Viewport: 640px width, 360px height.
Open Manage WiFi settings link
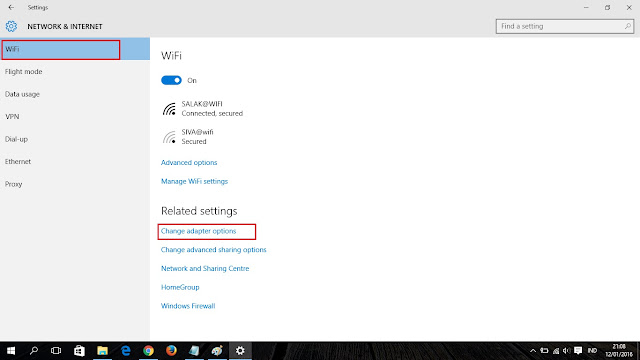[x=194, y=181]
